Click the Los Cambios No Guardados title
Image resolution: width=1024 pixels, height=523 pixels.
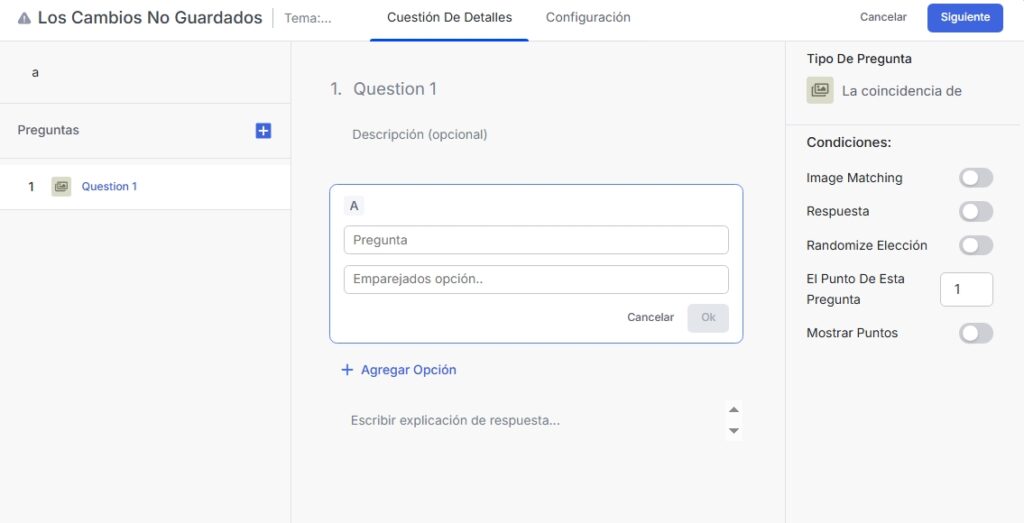pos(150,18)
